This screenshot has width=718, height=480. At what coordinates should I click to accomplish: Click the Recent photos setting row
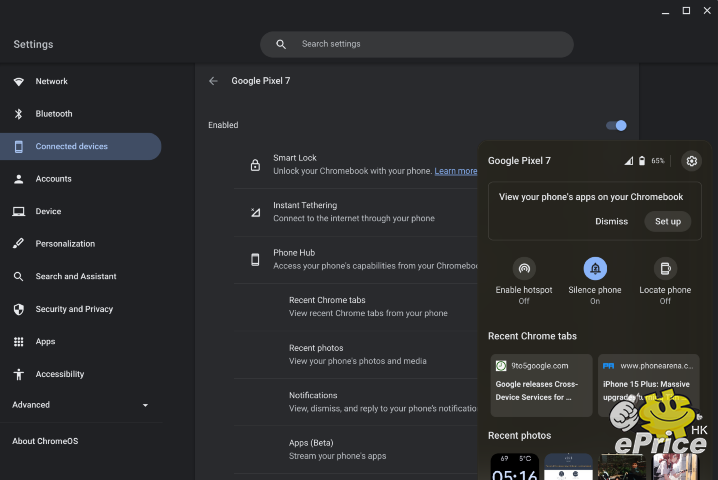pos(356,355)
